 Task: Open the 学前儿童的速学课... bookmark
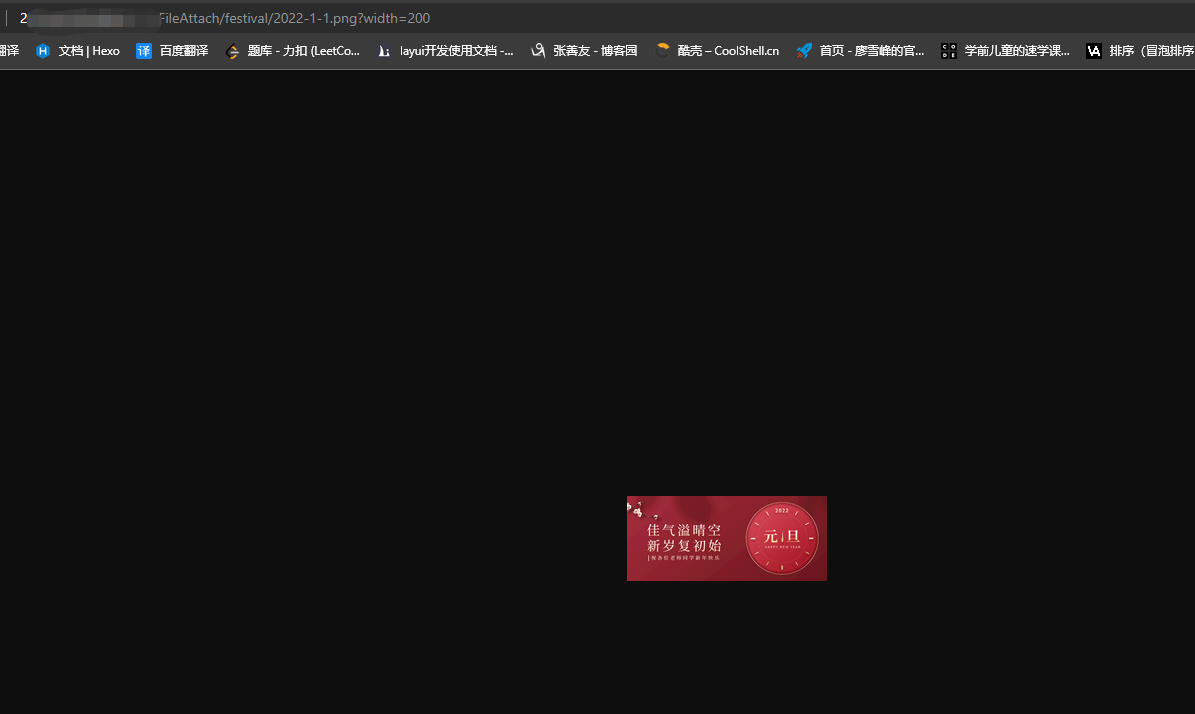1005,51
